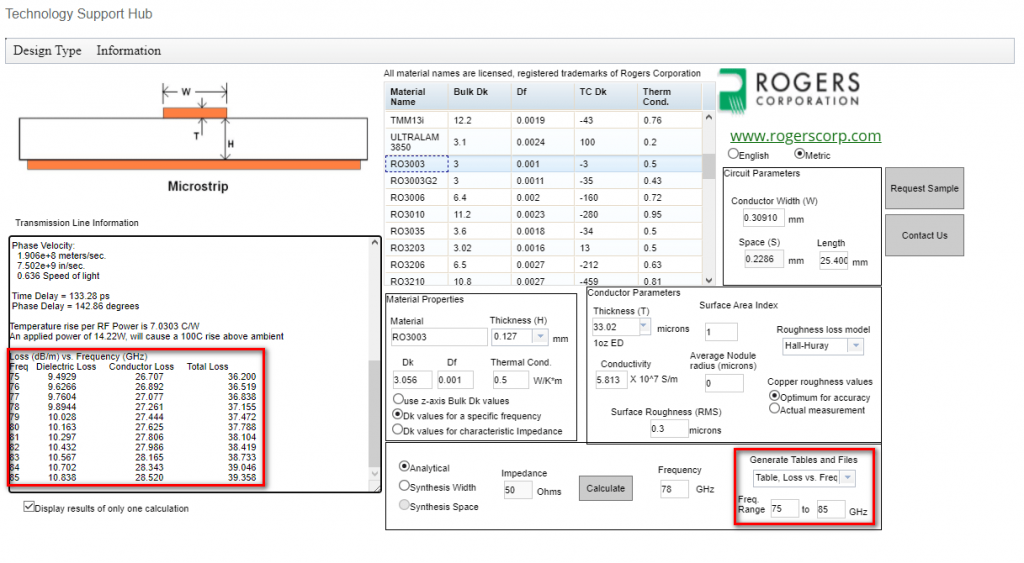Click results panel scroll down arrow
Viewport: 1024px width, 563px height.
point(375,474)
